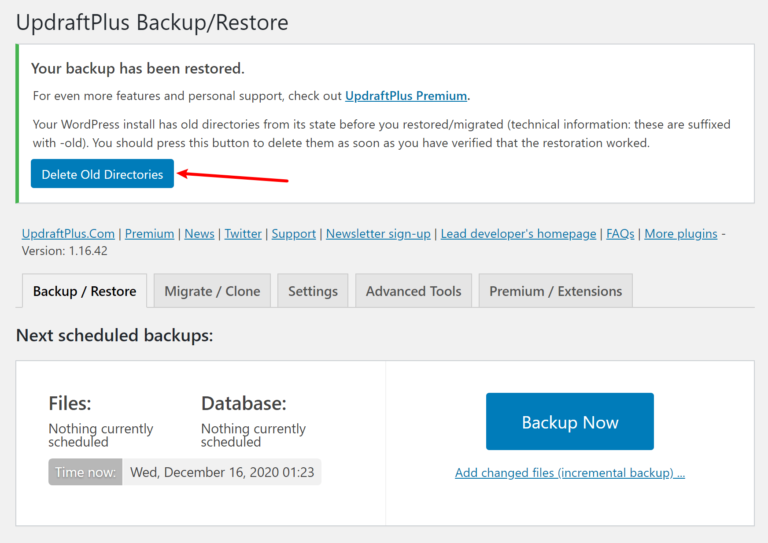Viewport: 768px width, 543px height.
Task: Open the Newsletter sign-up link
Action: pos(378,233)
